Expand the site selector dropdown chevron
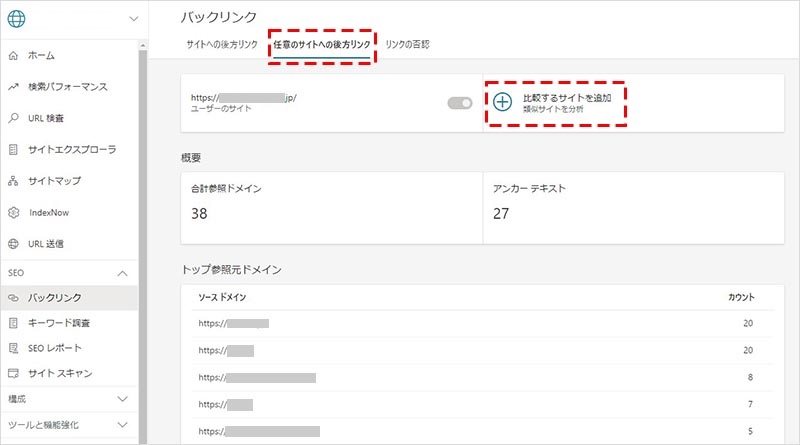Viewport: 800px width, 445px height. (x=133, y=20)
